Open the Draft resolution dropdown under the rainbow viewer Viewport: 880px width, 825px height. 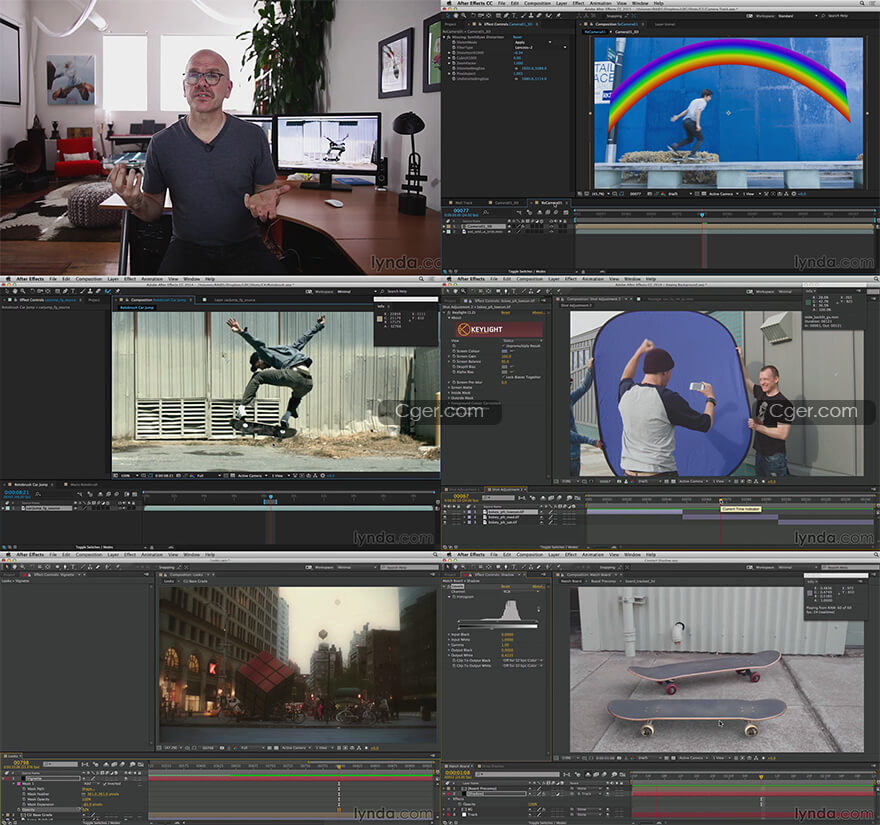[680, 194]
